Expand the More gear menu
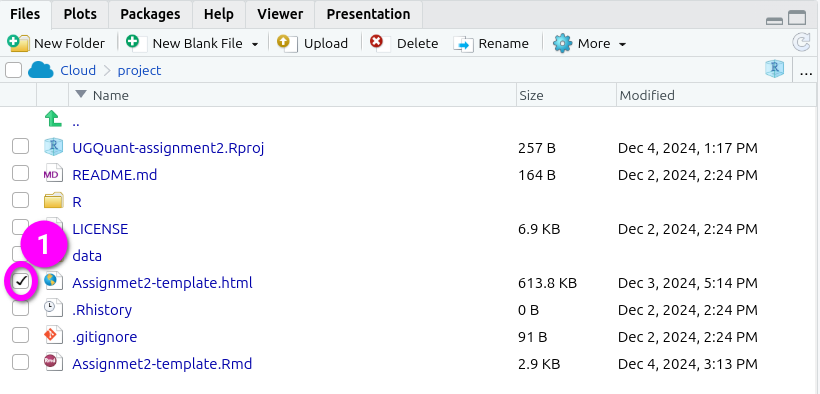Image resolution: width=820 pixels, height=394 pixels. coord(622,44)
